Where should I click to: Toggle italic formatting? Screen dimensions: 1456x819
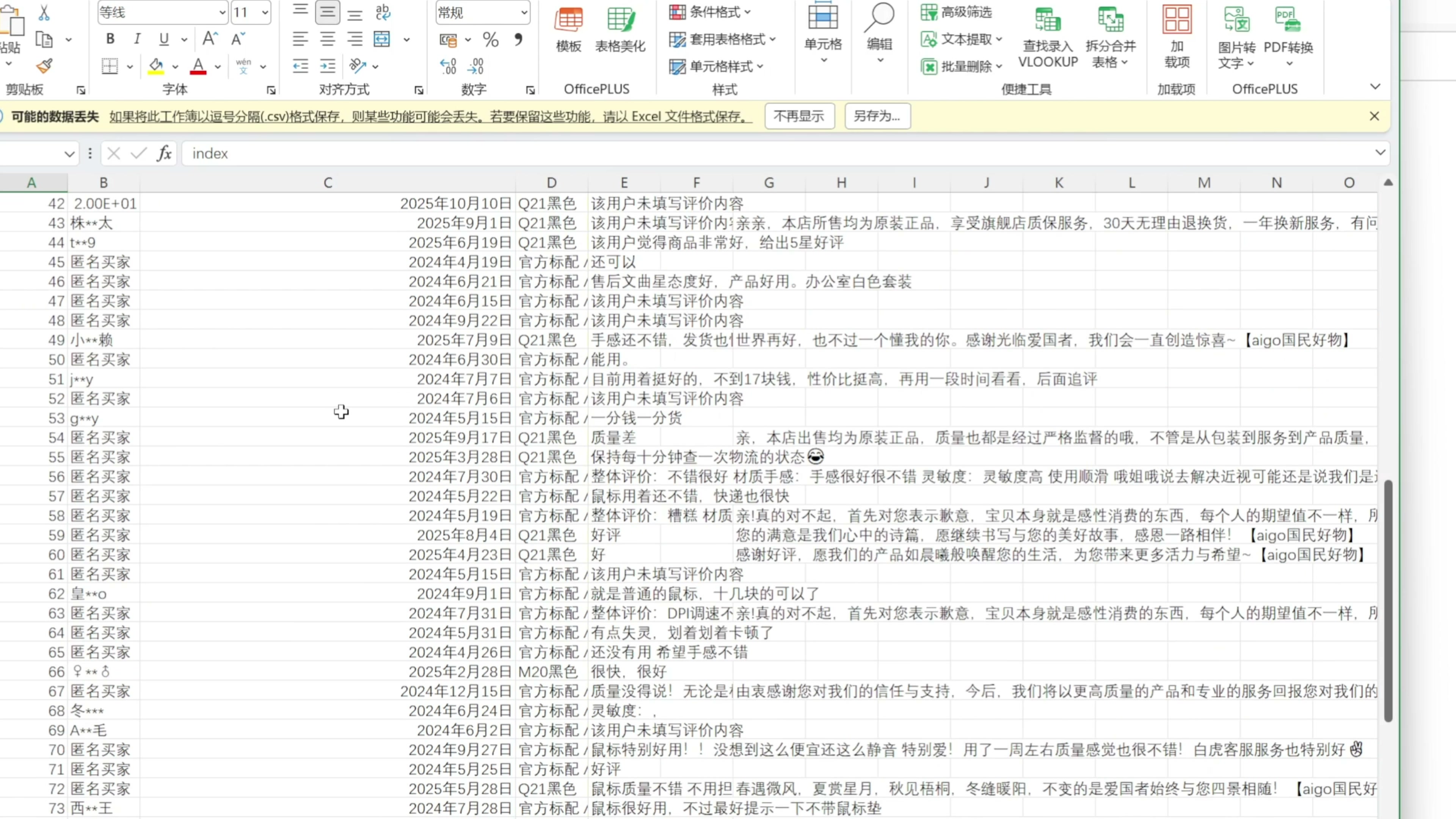click(137, 39)
